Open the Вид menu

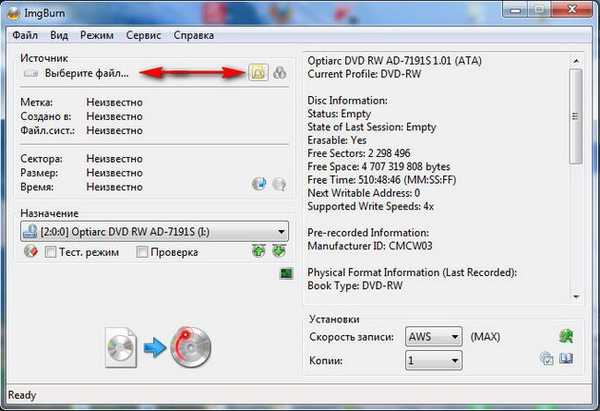tap(59, 35)
